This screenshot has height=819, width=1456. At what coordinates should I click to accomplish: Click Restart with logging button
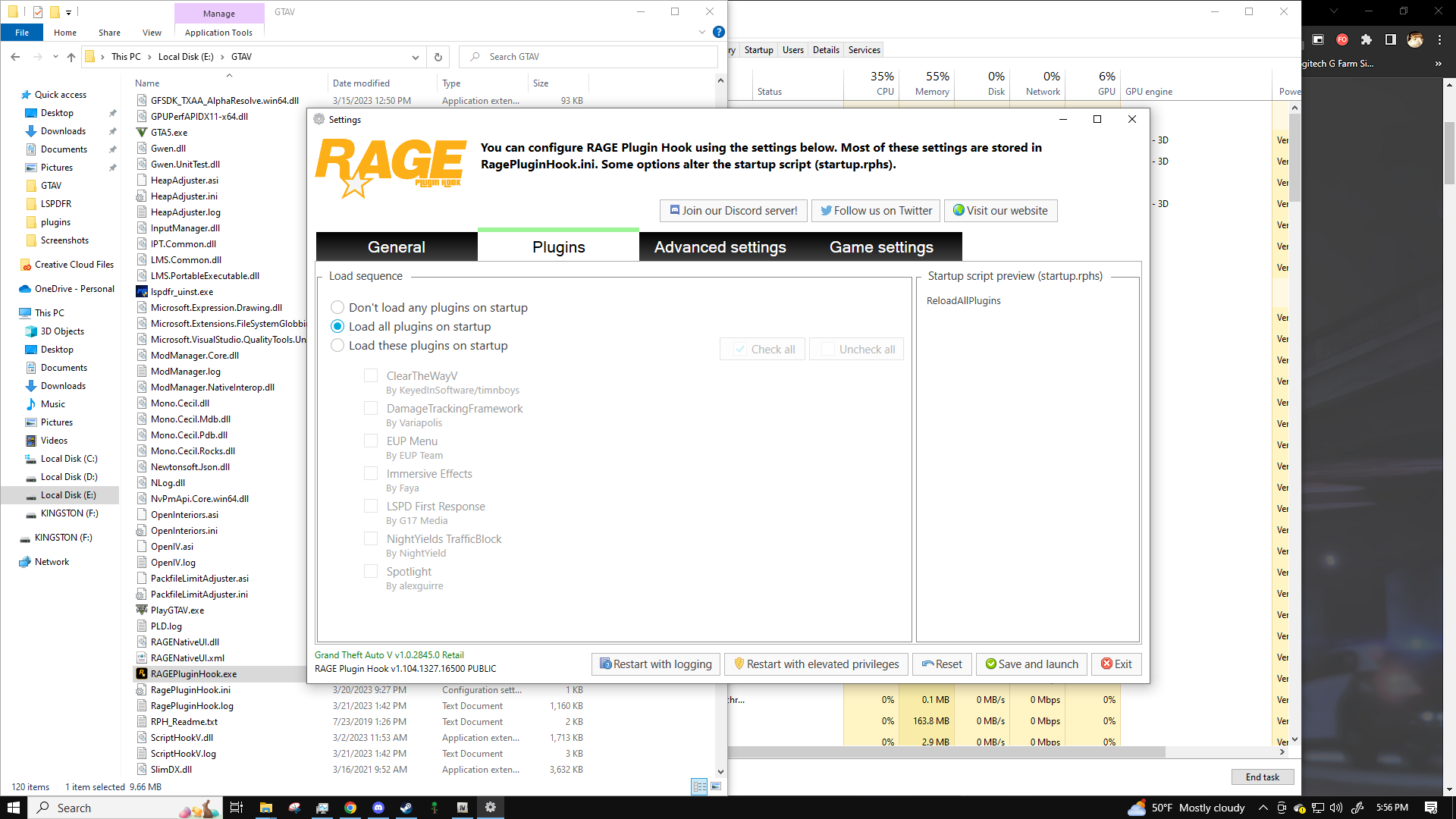(x=656, y=664)
